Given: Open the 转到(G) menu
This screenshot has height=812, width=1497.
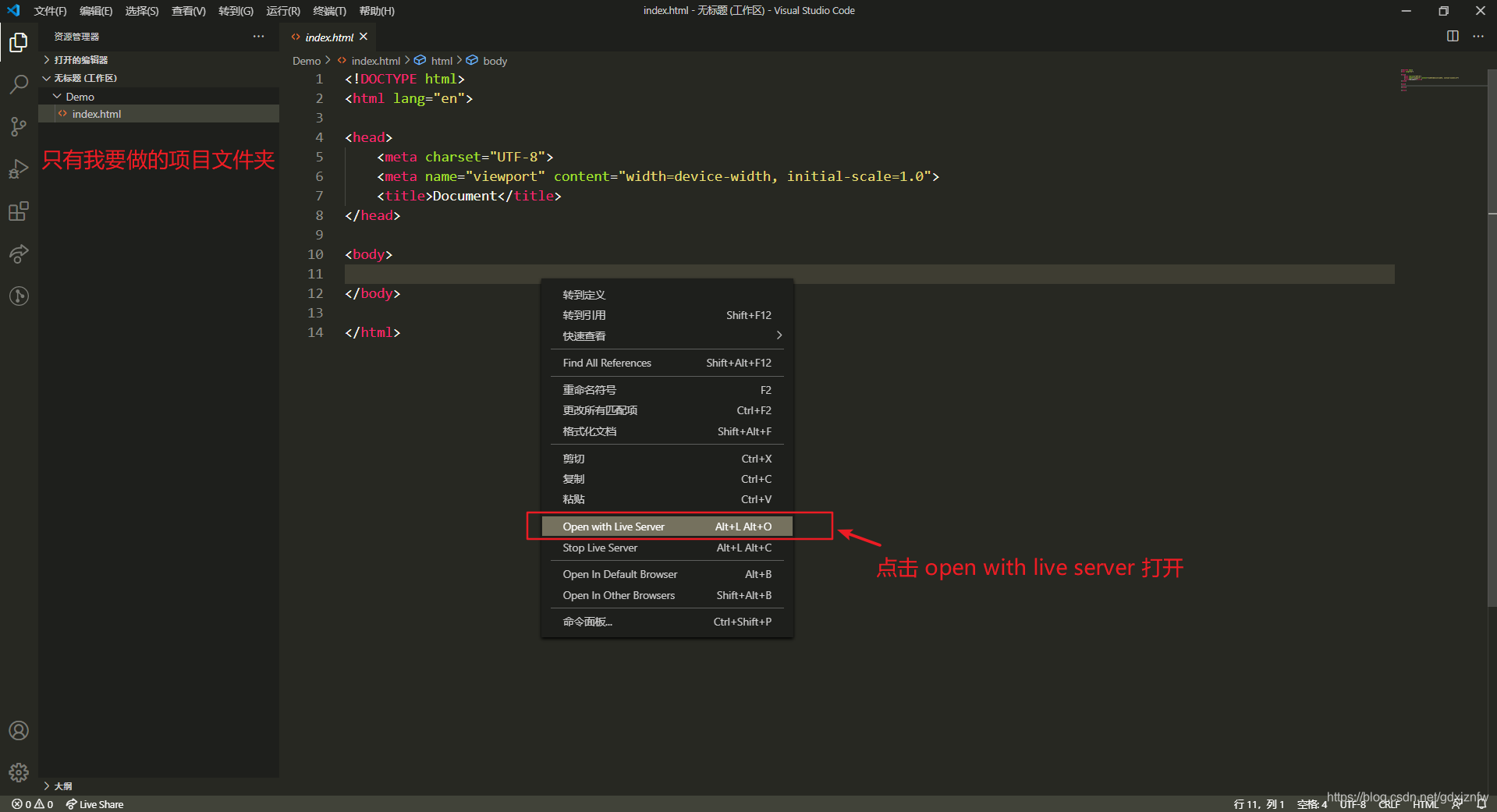Looking at the screenshot, I should point(236,11).
